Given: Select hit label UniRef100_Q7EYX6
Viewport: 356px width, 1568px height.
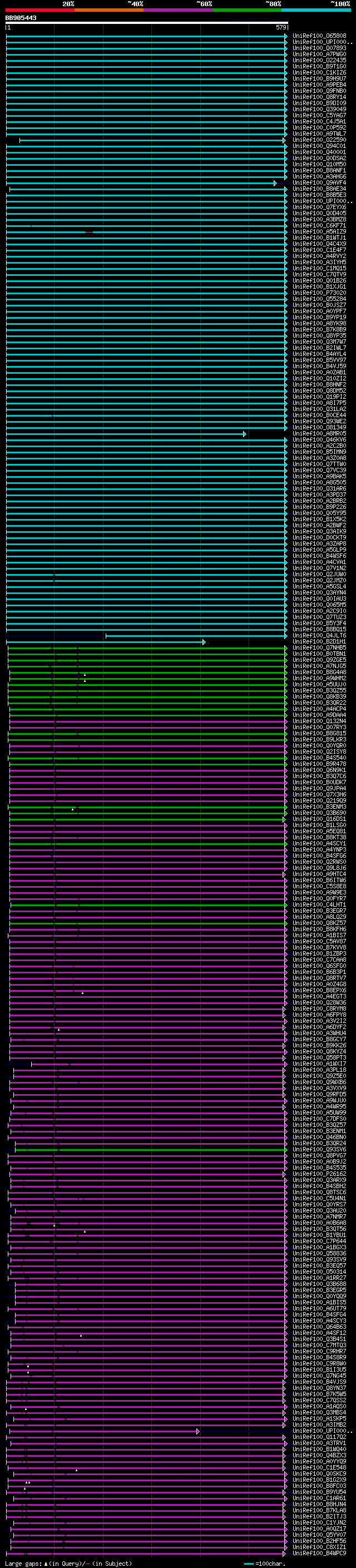Looking at the screenshot, I should [319, 207].
